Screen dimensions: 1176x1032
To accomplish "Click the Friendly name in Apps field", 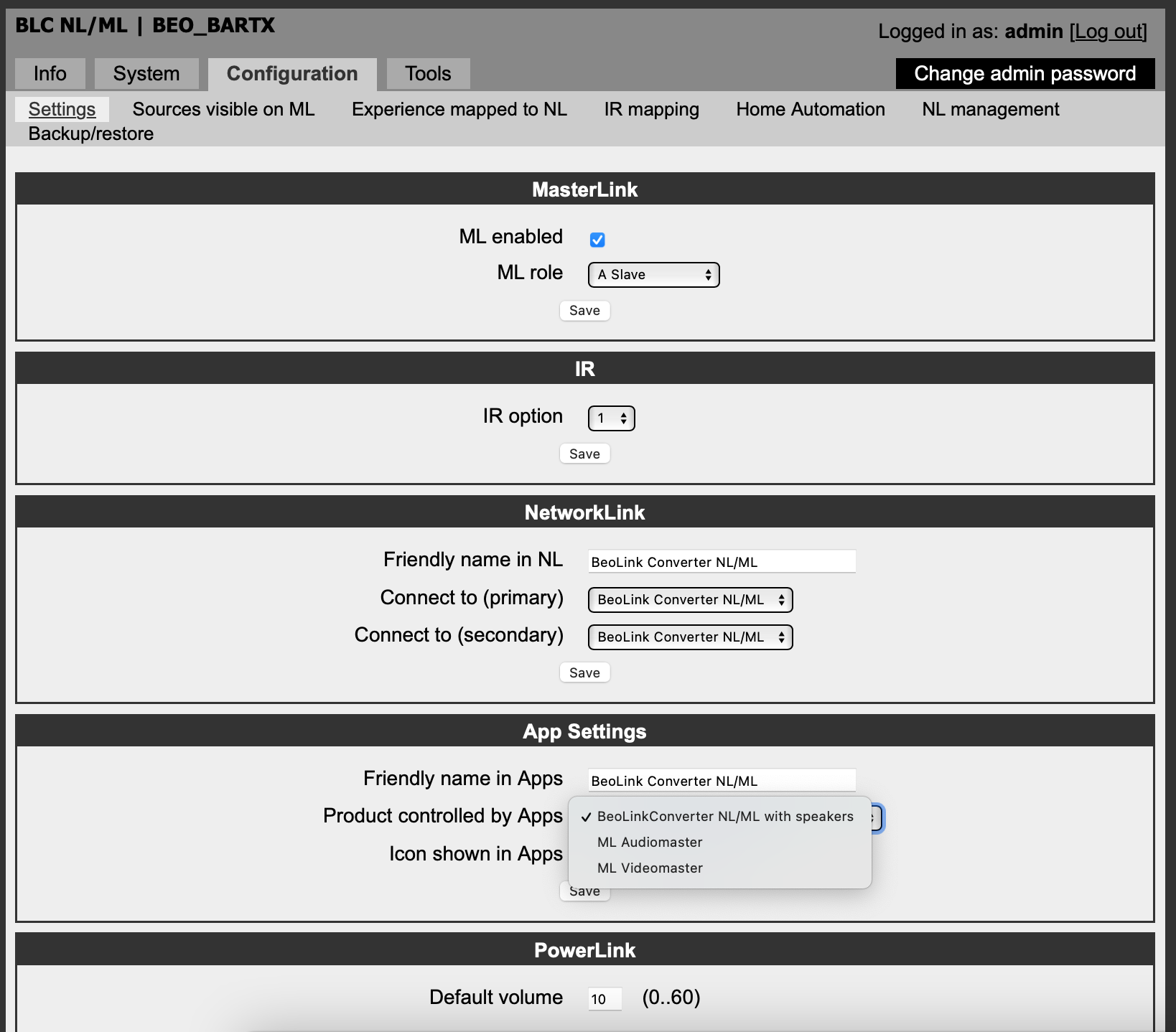I will coord(722,781).
